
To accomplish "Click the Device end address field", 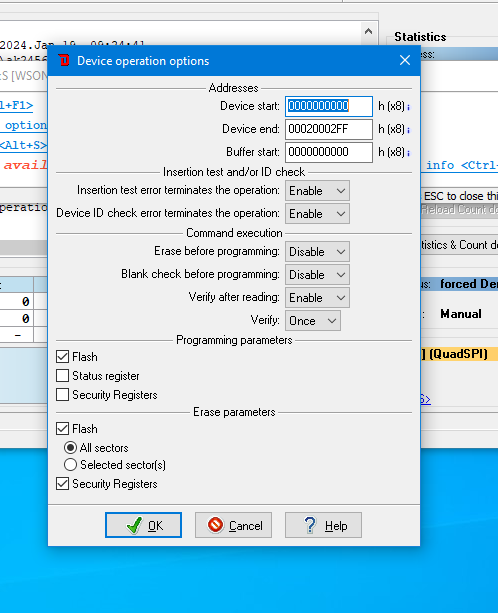I will pos(329,129).
